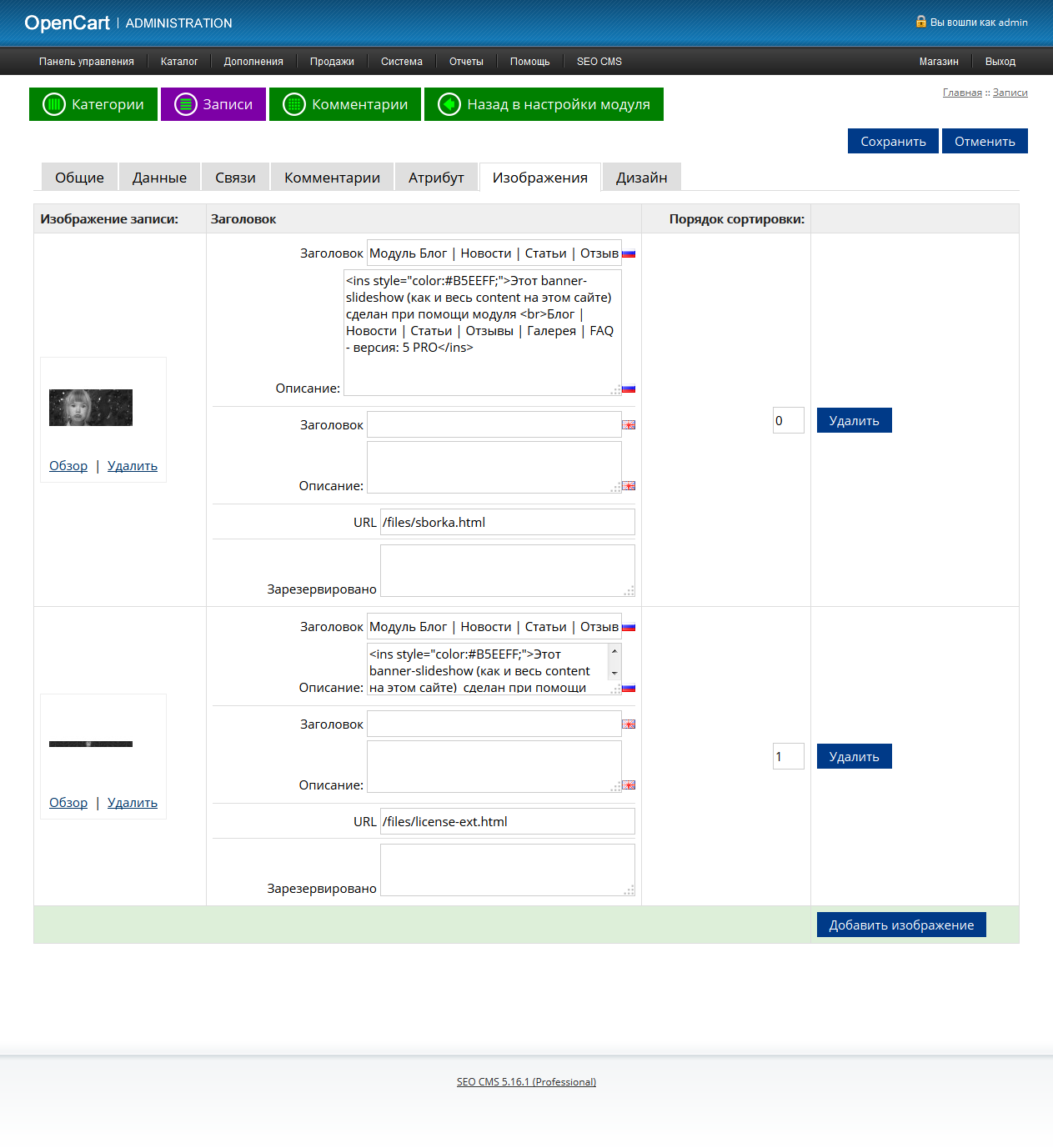
Task: Focus the URL field with /files/license-ext.html
Action: coord(508,821)
